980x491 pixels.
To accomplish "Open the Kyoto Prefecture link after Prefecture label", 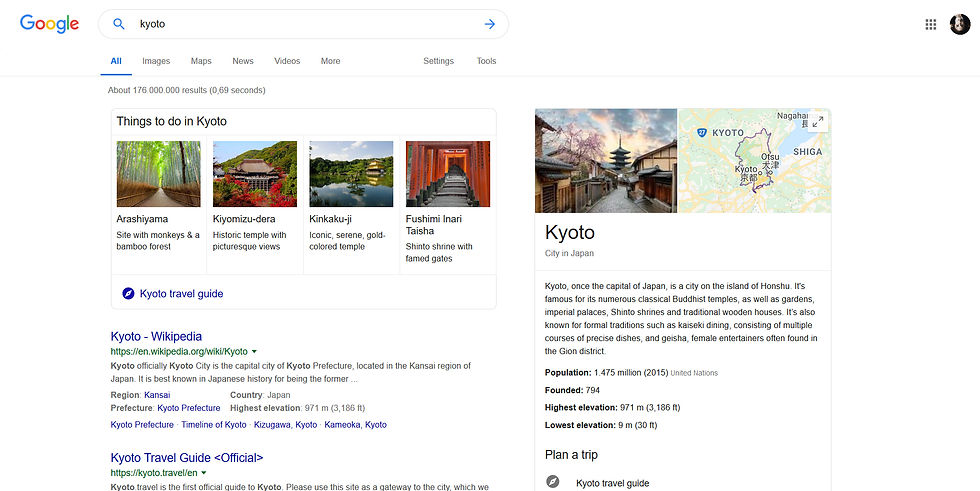I will point(189,408).
